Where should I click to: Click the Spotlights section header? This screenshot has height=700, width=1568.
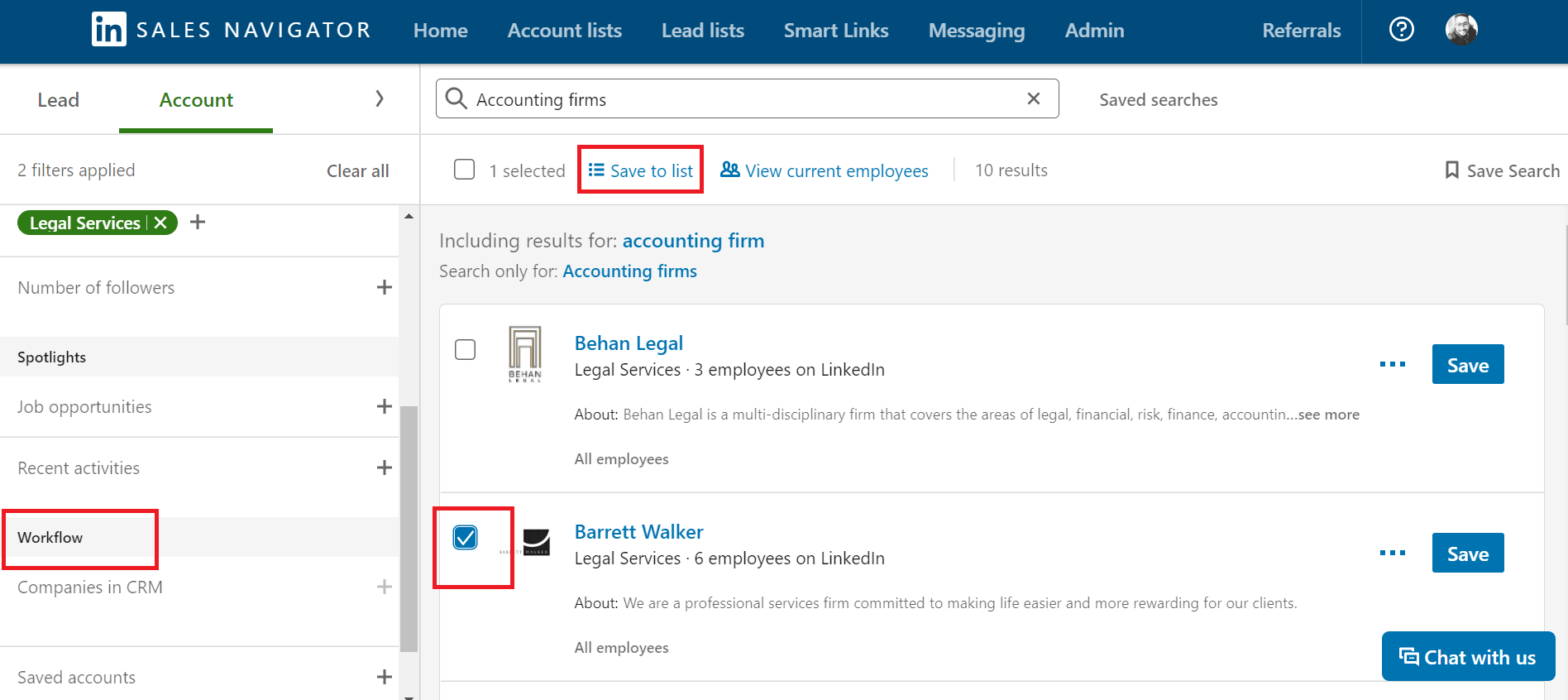tap(52, 357)
